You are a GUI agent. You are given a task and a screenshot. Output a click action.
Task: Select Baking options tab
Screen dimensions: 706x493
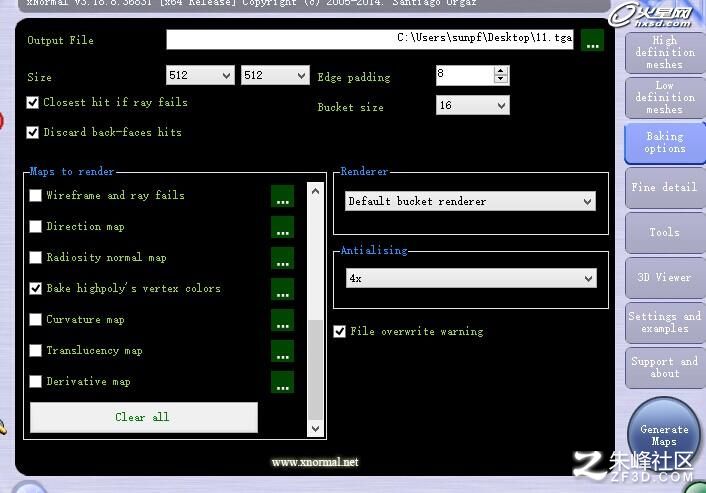[x=665, y=143]
